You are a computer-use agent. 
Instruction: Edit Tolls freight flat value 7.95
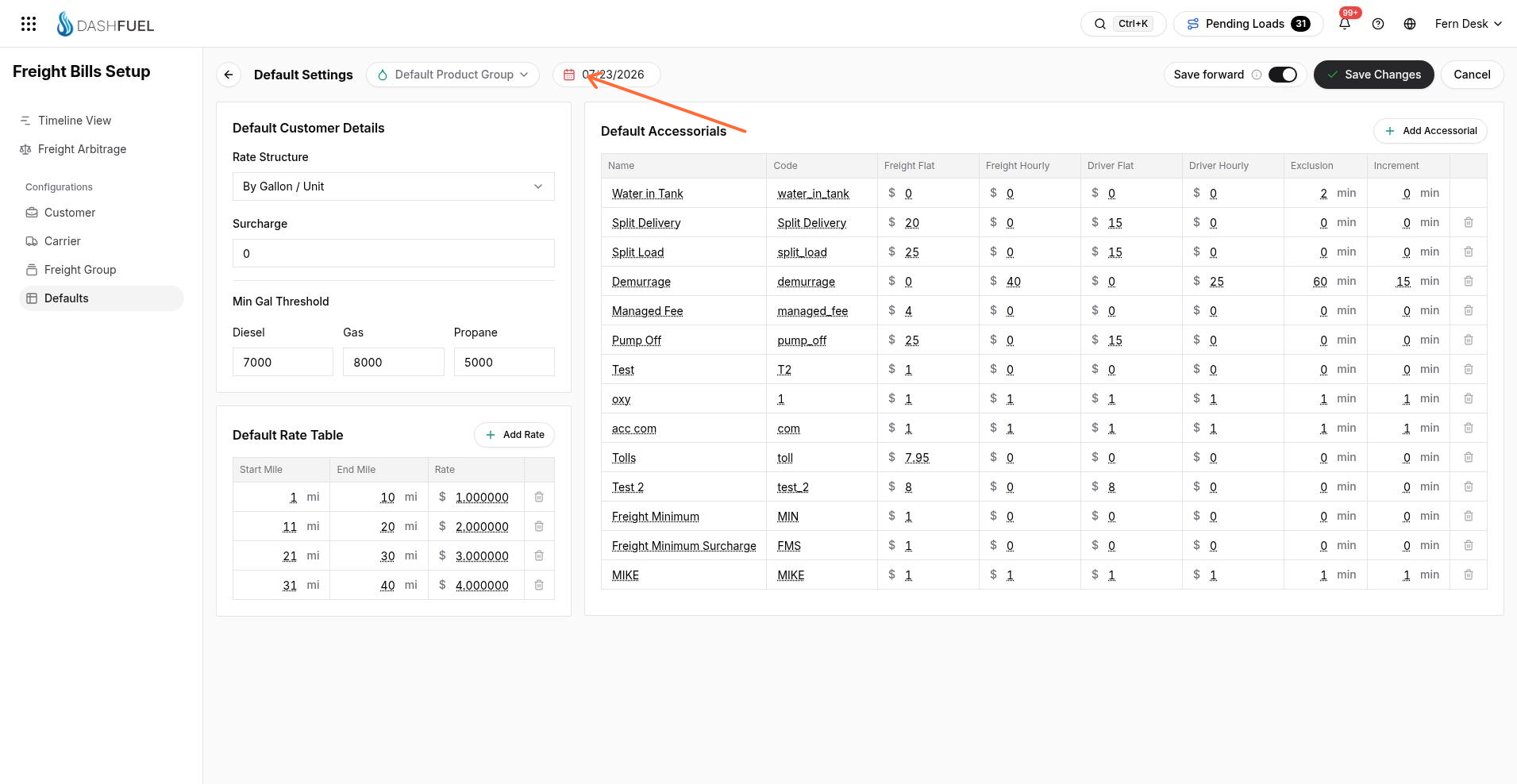click(917, 458)
